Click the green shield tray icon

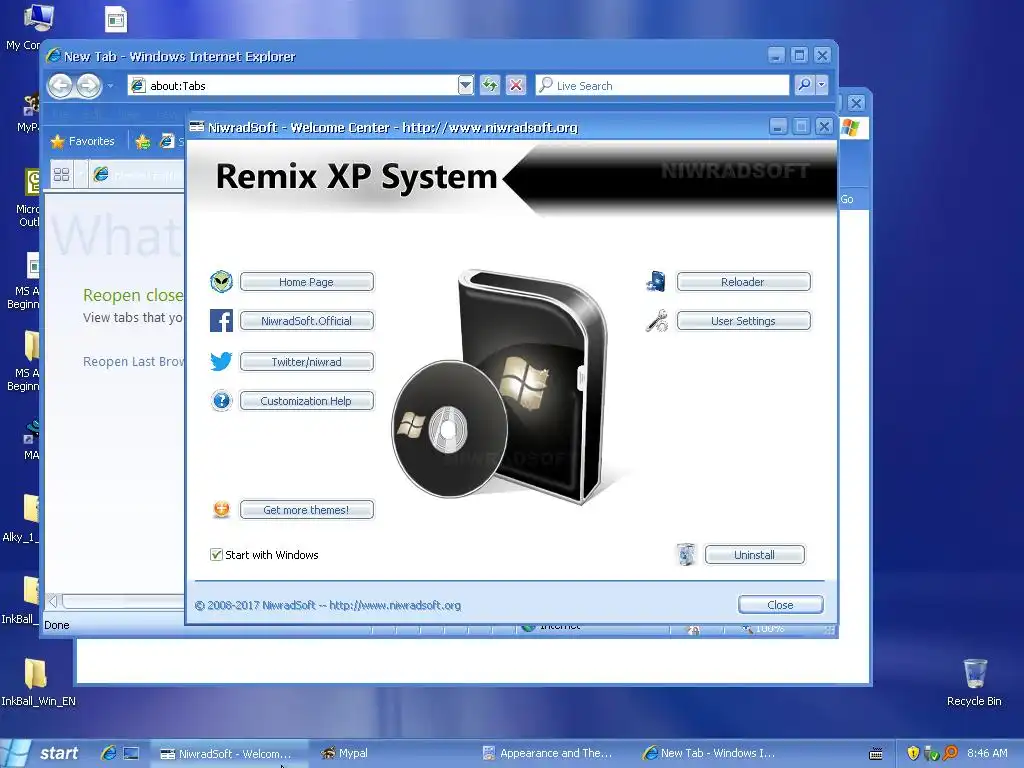(931, 753)
